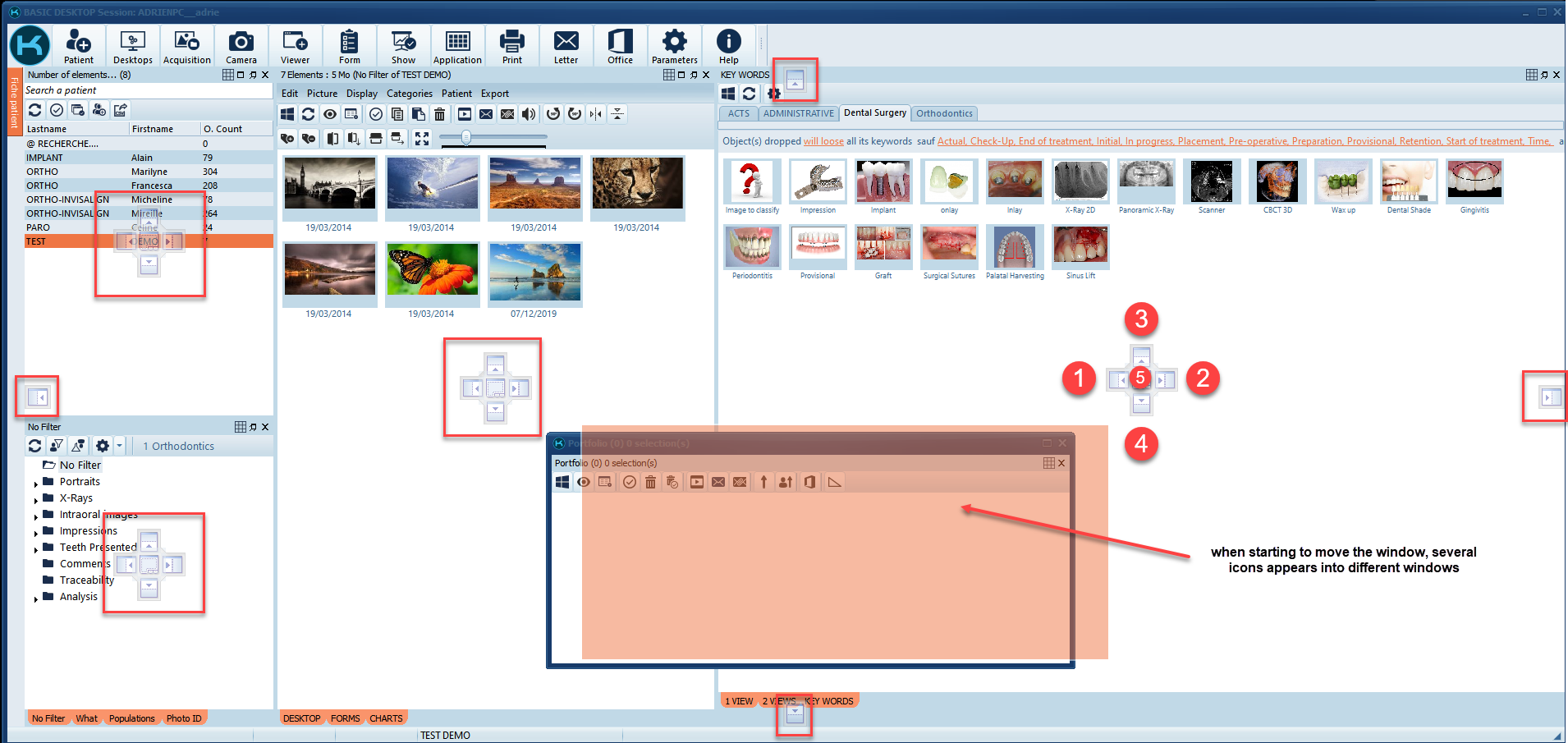Viewport: 1568px width, 743px height.
Task: Export patient list to CSV
Action: [121, 109]
